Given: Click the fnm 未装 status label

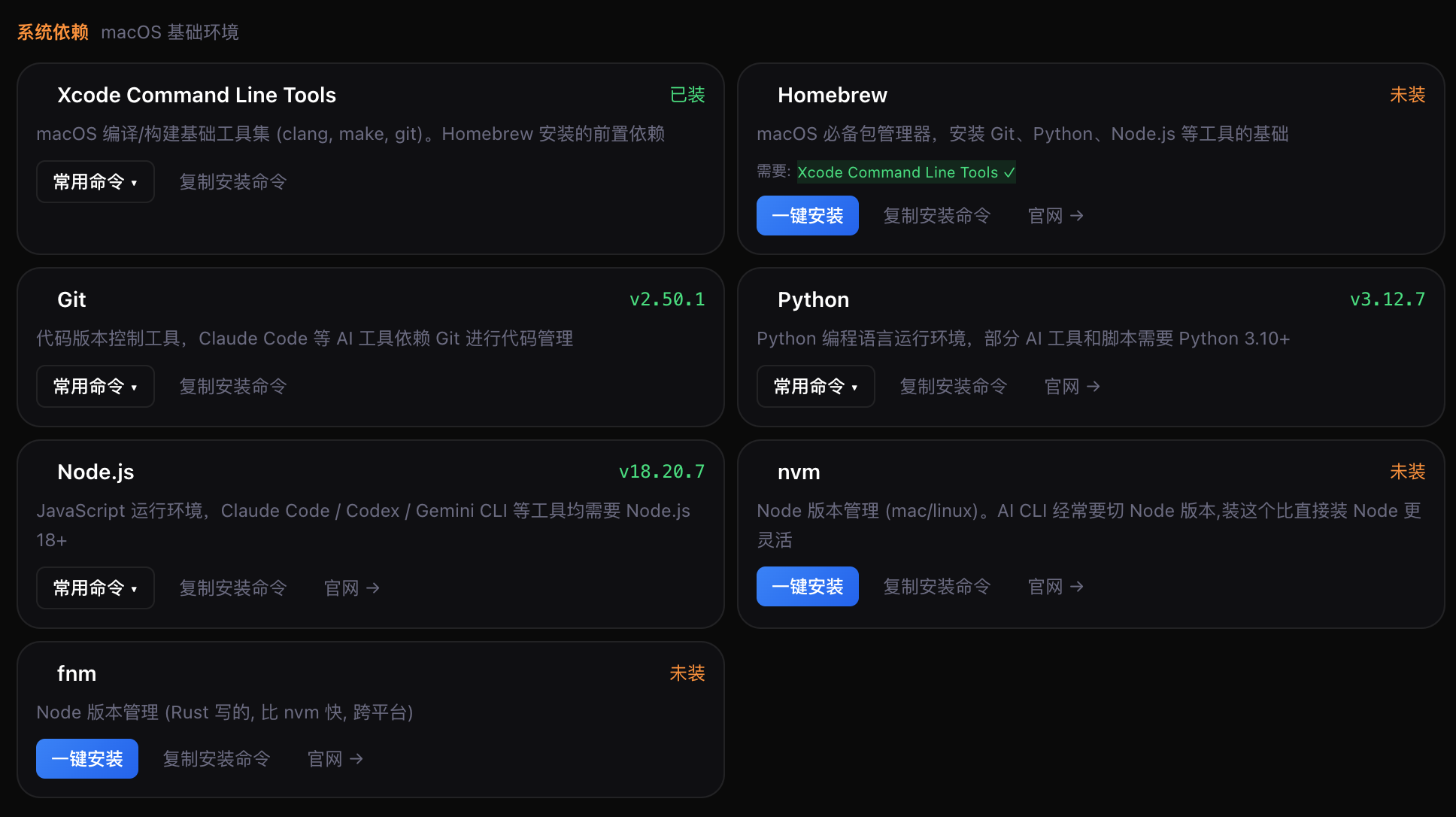Looking at the screenshot, I should click(x=687, y=673).
